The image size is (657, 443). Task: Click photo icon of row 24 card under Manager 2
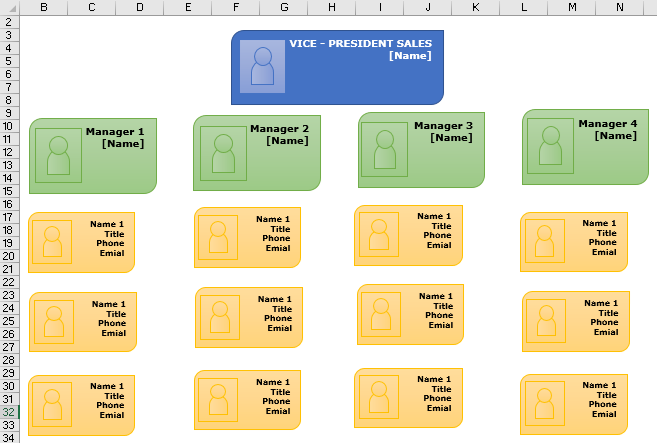[220, 317]
